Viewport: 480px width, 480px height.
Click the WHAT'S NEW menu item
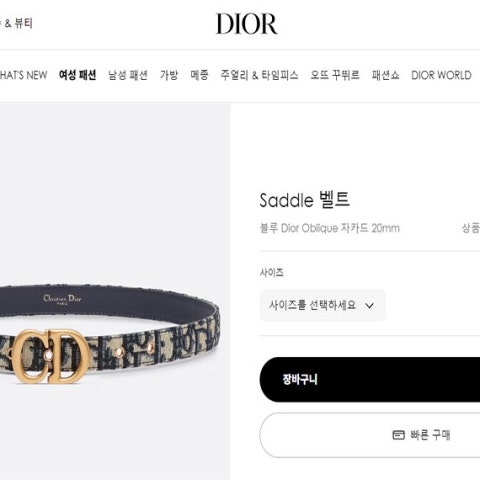(23, 75)
